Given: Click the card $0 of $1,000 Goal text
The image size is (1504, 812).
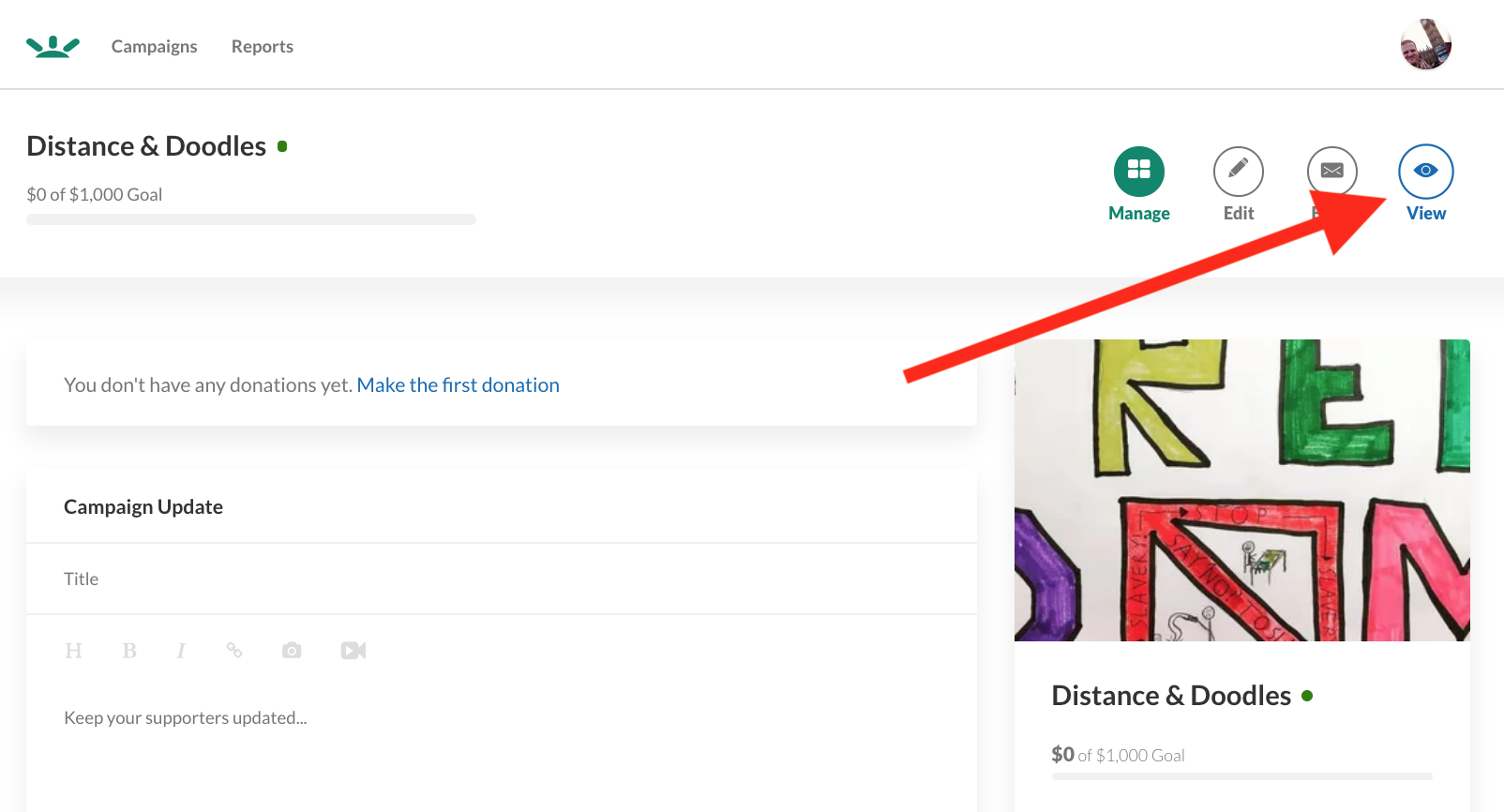Looking at the screenshot, I should [1119, 755].
